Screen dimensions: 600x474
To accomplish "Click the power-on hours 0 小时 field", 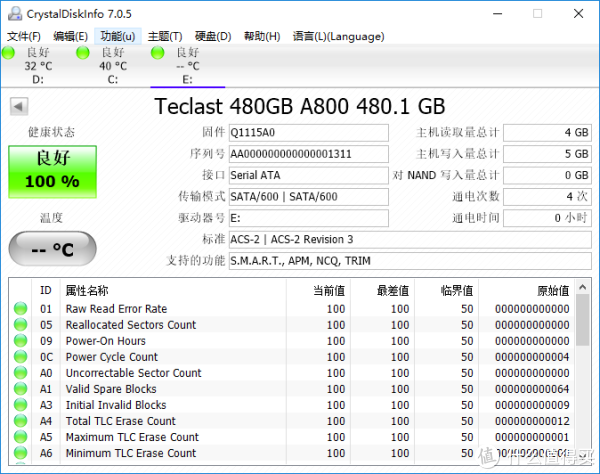I will [547, 218].
